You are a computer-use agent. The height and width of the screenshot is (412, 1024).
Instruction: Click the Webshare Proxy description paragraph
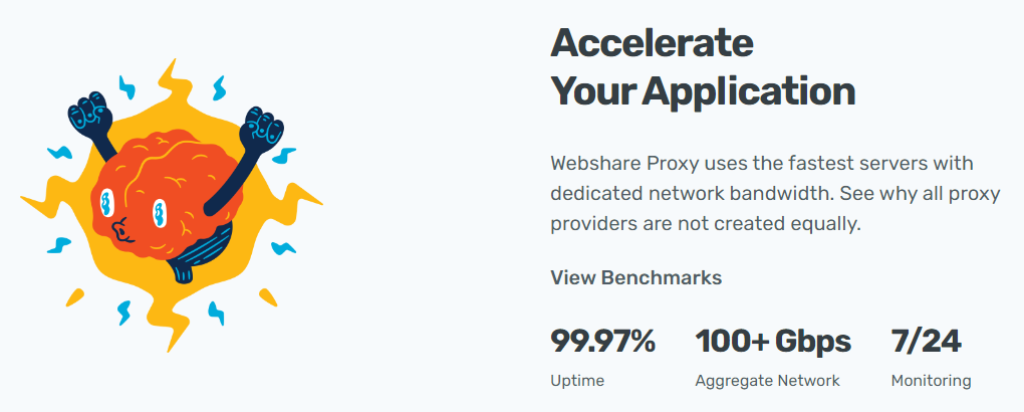pos(761,193)
